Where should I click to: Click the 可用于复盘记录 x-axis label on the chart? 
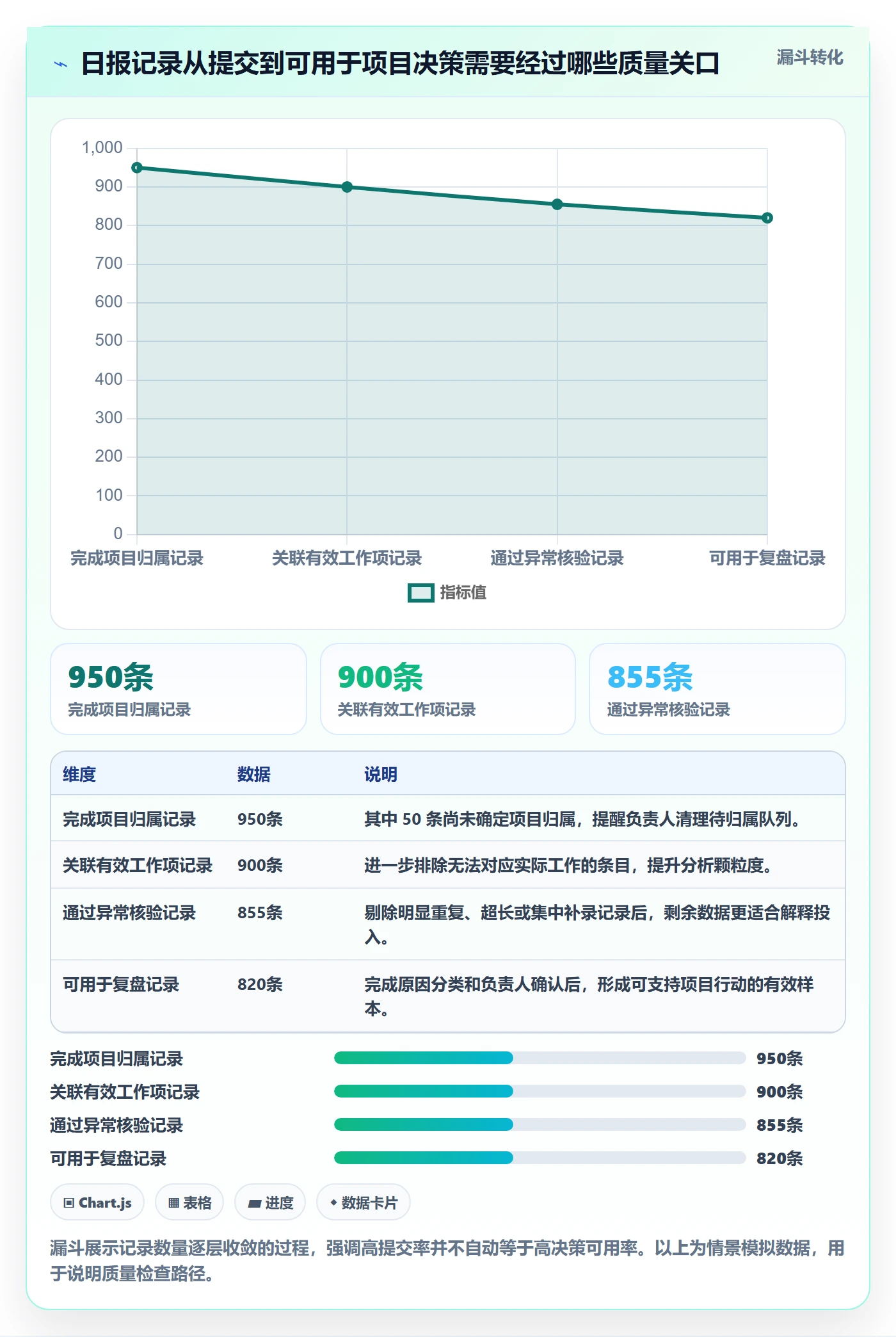click(x=767, y=558)
